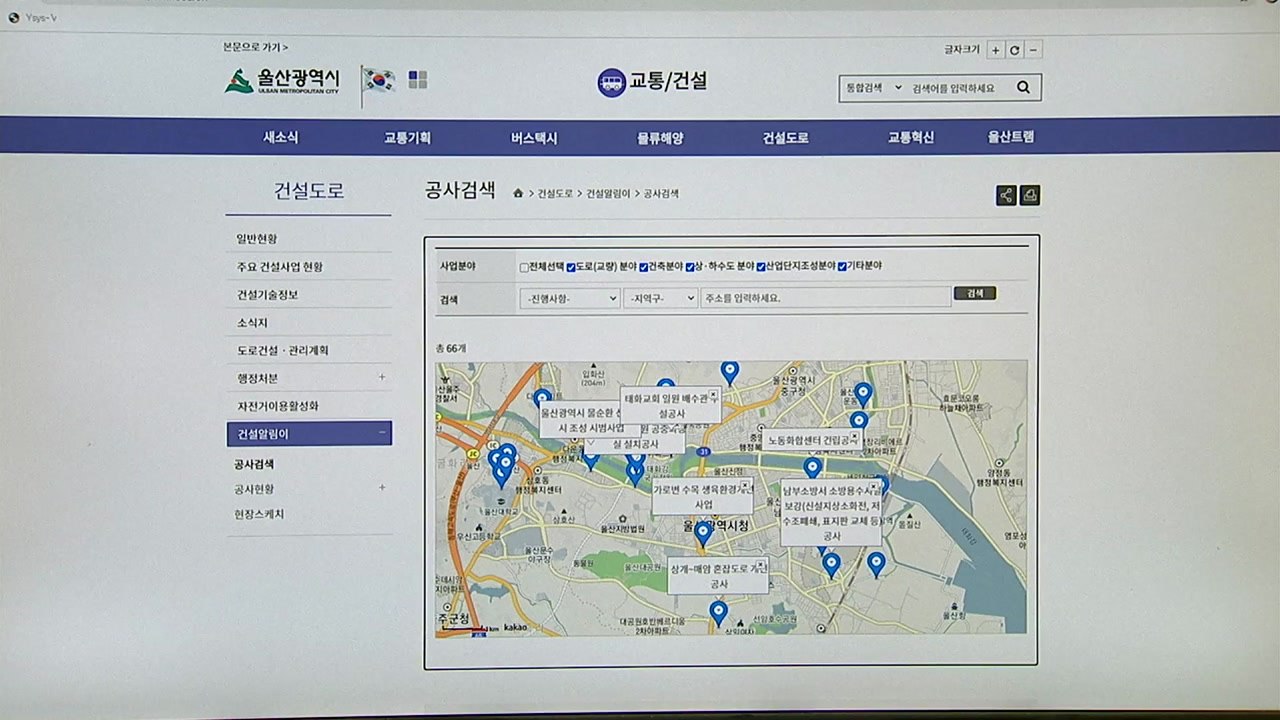
Task: Open 일반현황 in the sidebar
Action: pyautogui.click(x=257, y=239)
